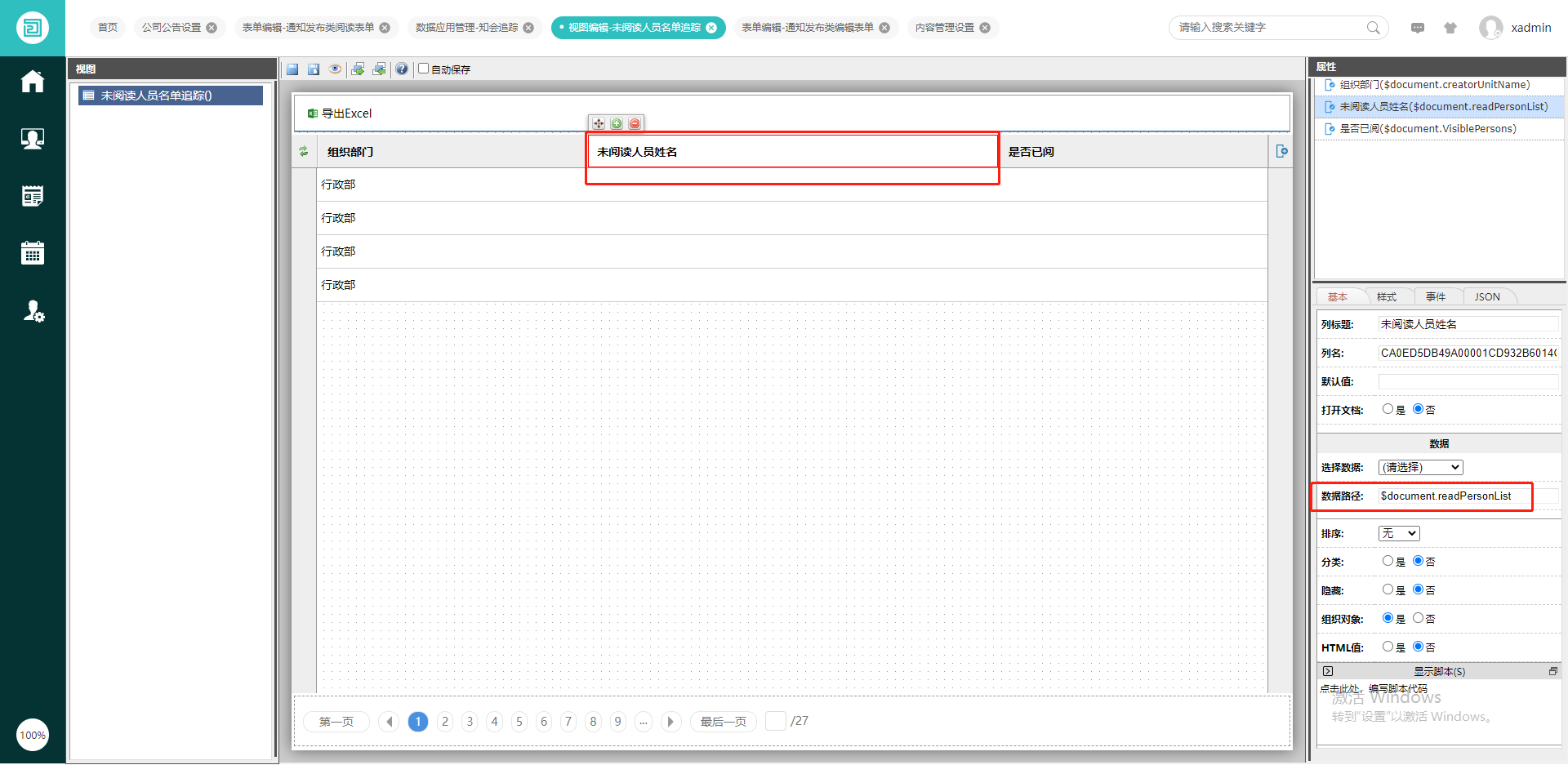The image size is (1568, 765).
Task: Click the export icon with the right green arrow
Action: 358,69
